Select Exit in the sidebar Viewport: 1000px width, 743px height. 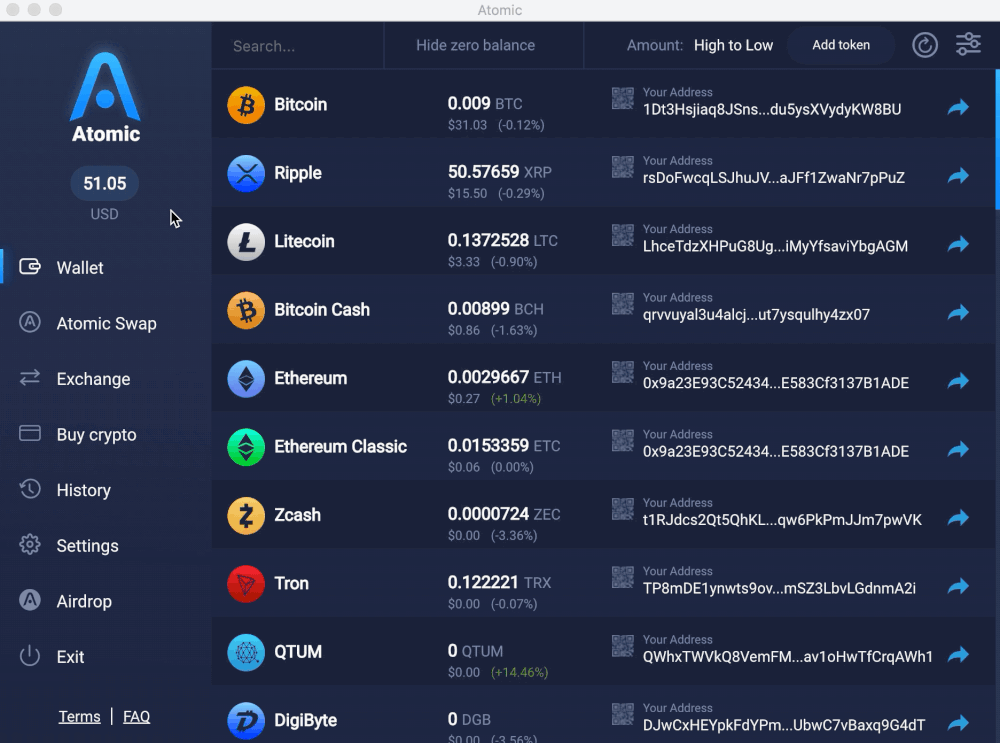click(x=70, y=657)
